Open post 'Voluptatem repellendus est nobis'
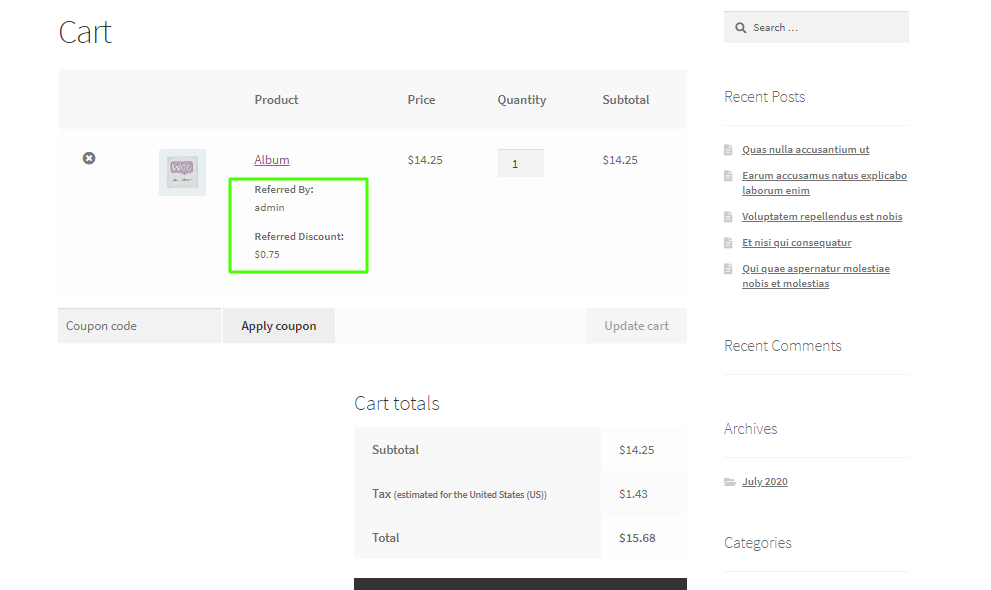This screenshot has width=991, height=590. click(822, 217)
